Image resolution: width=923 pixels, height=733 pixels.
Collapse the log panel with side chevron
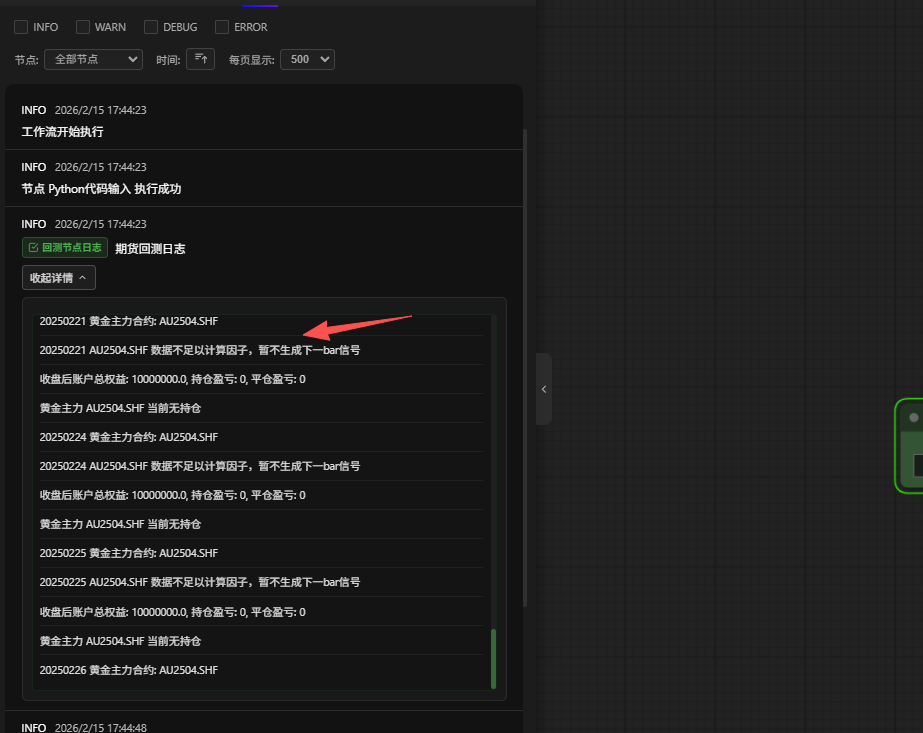click(x=544, y=389)
